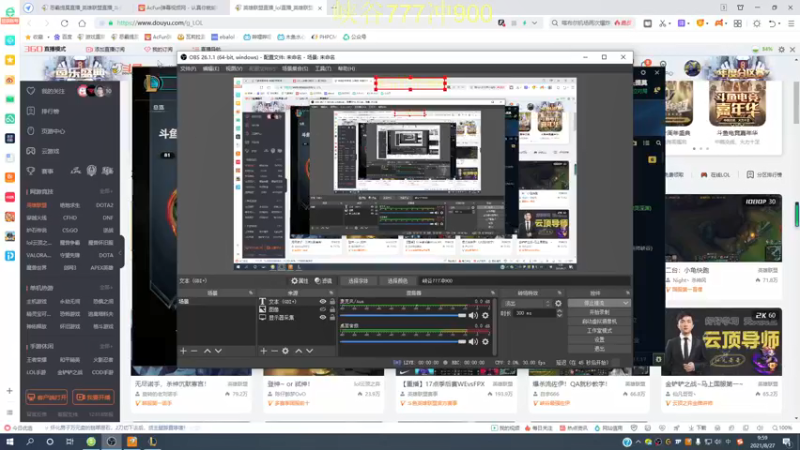Switch to the AcFun browser tab
The width and height of the screenshot is (800, 450).
click(177, 8)
